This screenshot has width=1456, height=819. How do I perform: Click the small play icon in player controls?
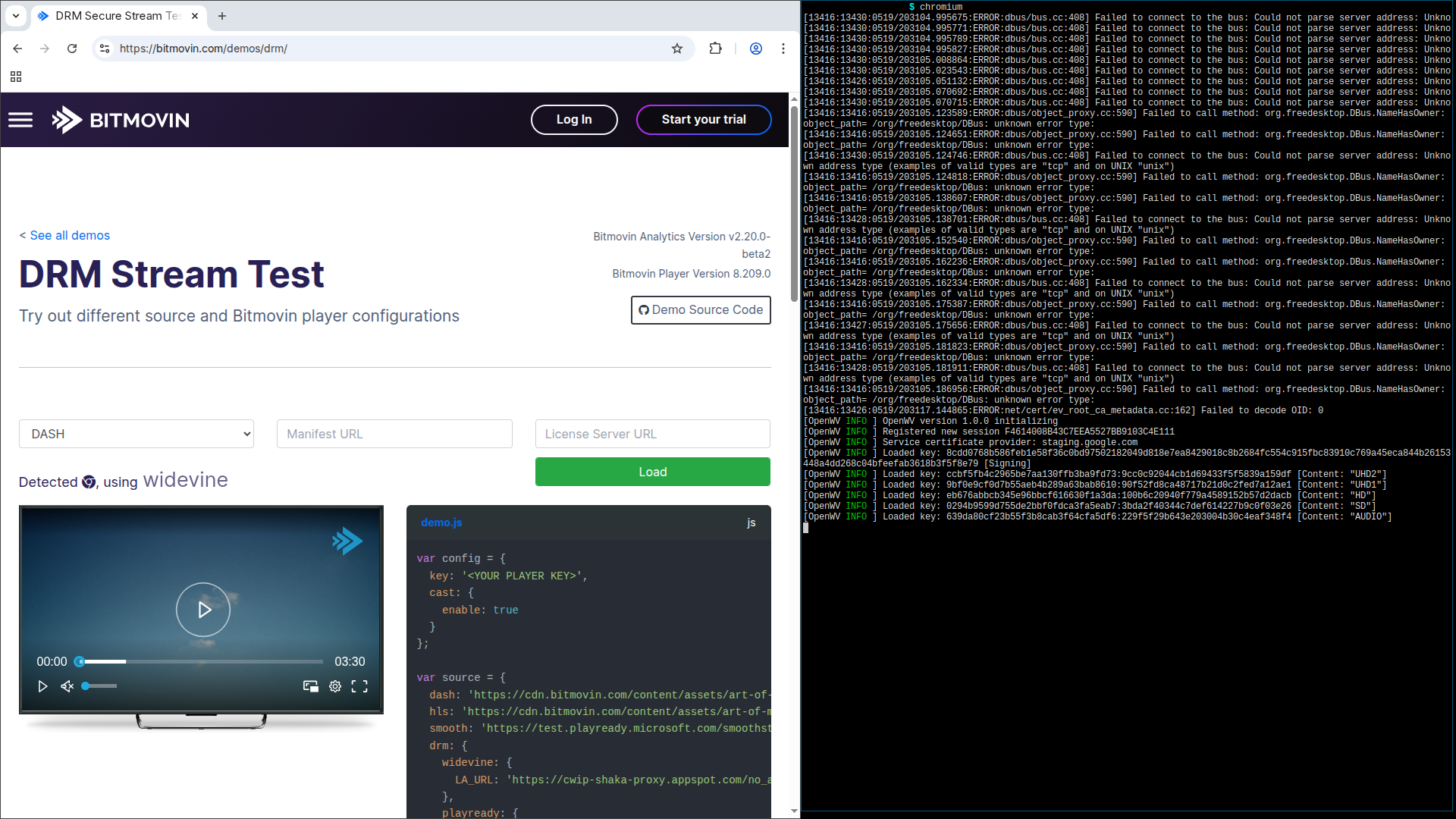pos(42,686)
